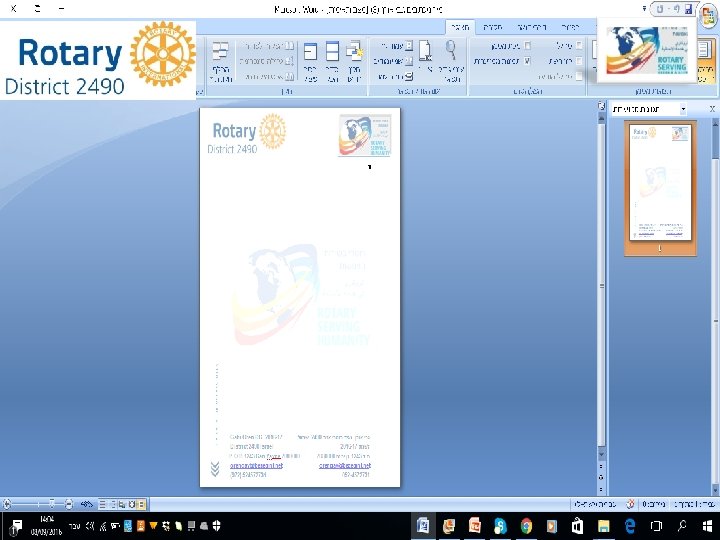Click the document scrollbar up arrow
Screen dimensions: 720x540
point(601,118)
